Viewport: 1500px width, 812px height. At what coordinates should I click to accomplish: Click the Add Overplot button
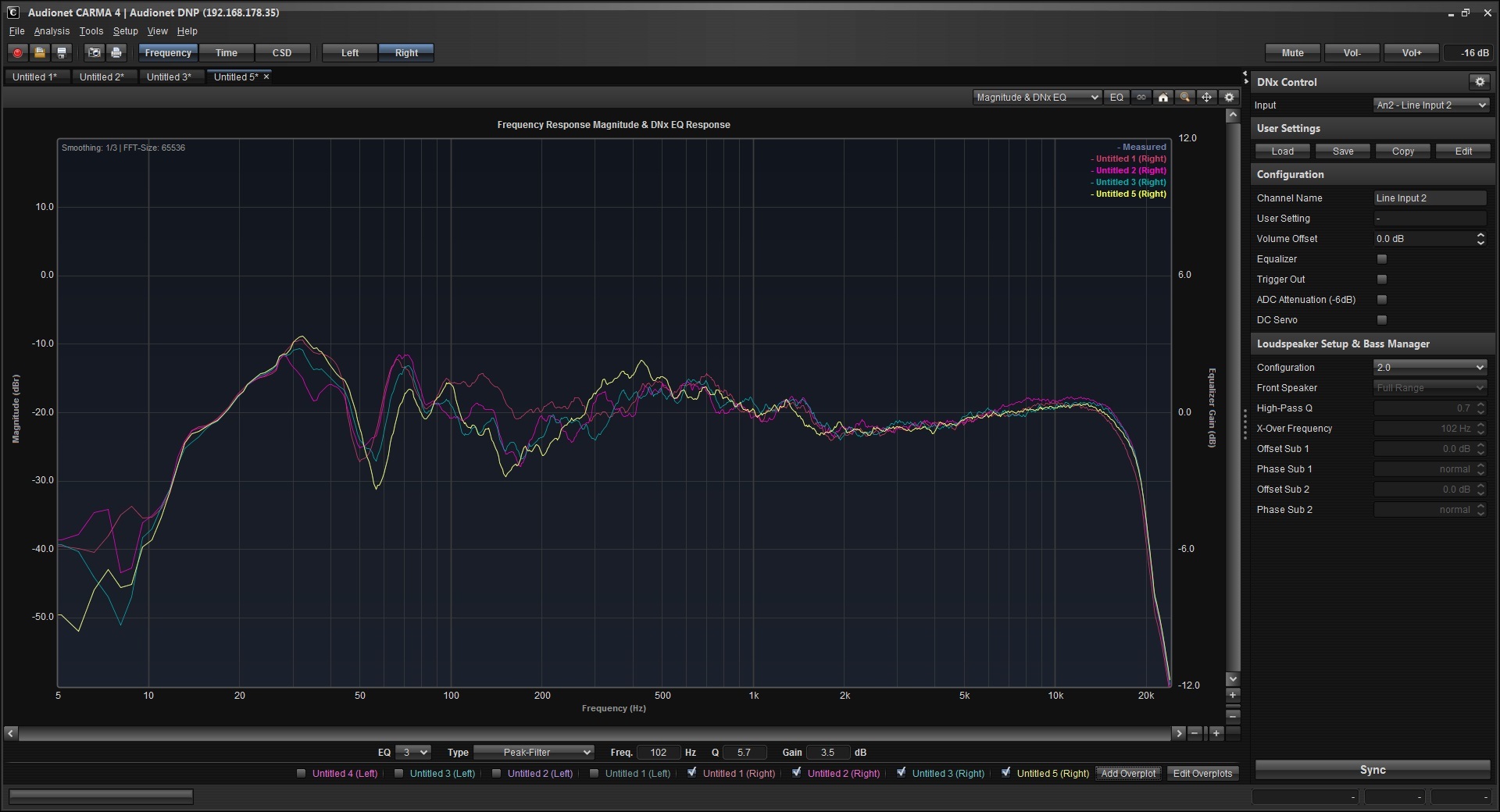(1128, 774)
